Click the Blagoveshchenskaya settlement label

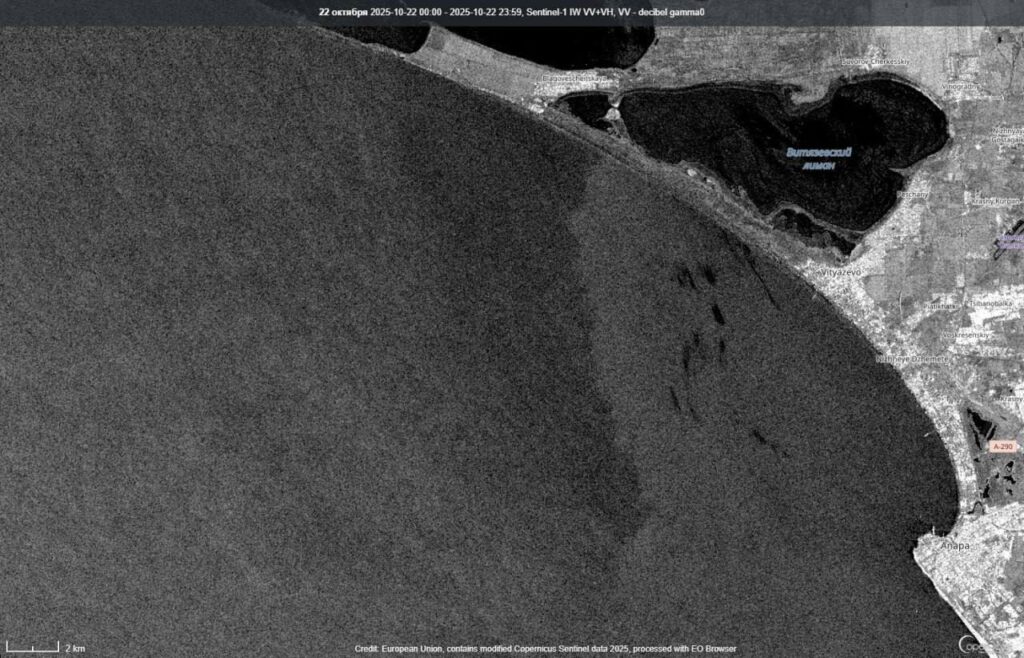coord(574,78)
